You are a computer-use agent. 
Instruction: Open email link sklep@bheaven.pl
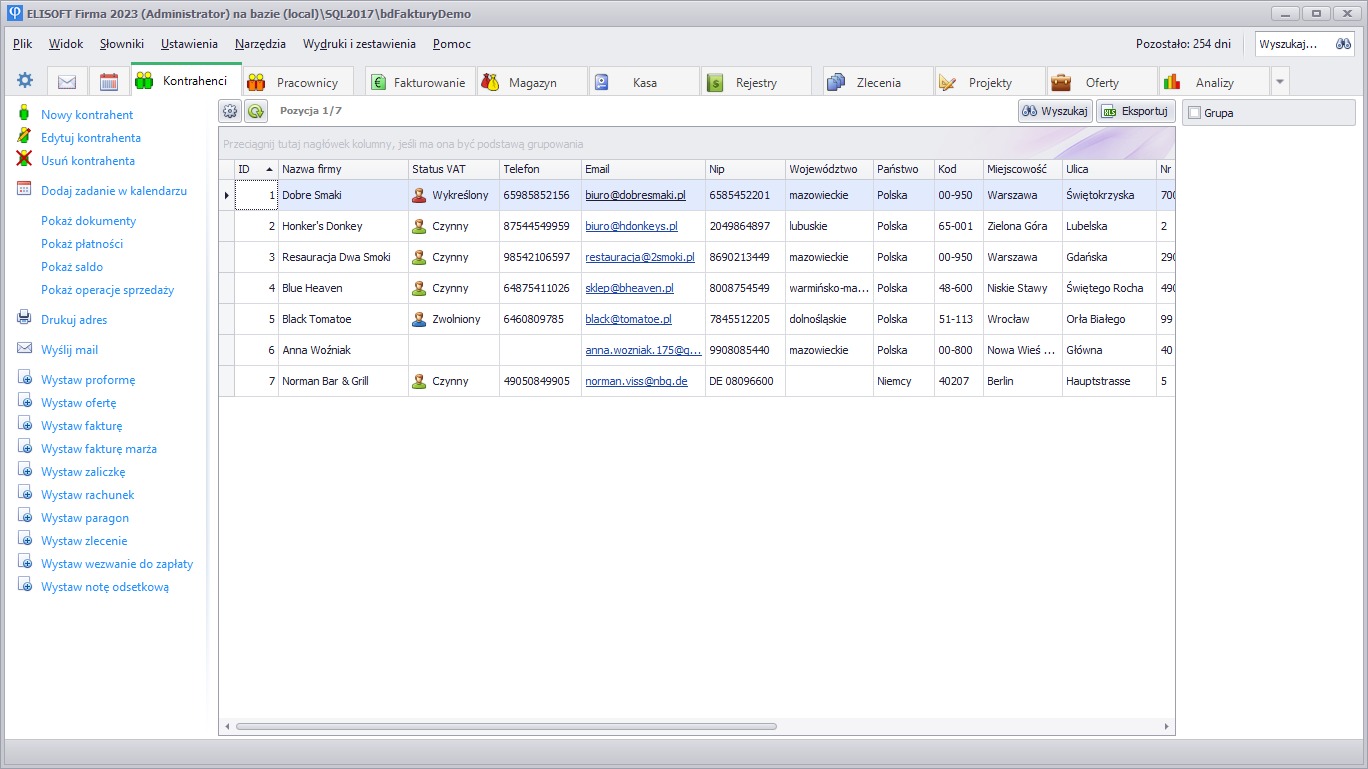tap(629, 288)
